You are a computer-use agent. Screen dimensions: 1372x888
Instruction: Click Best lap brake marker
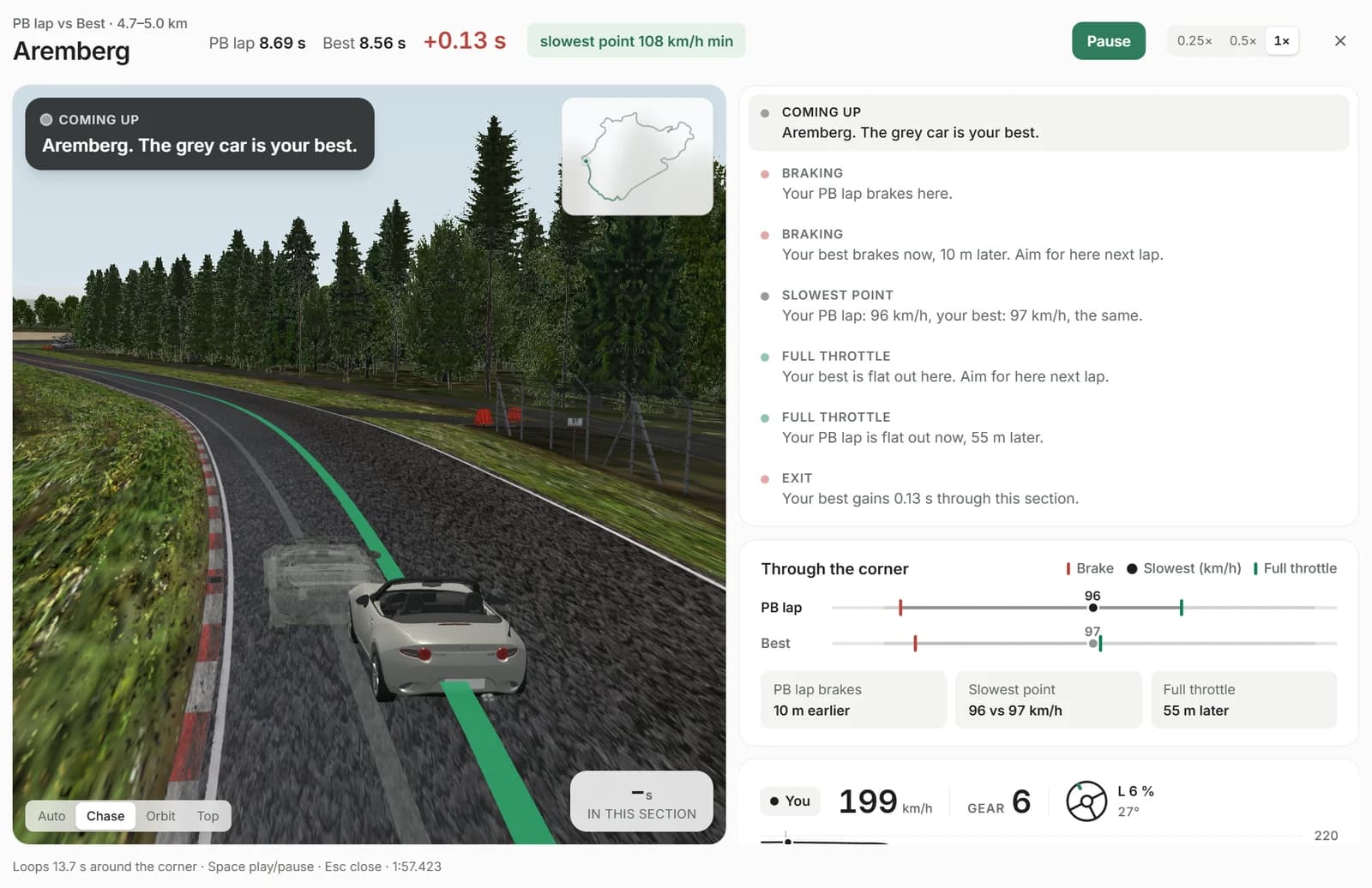(x=915, y=643)
